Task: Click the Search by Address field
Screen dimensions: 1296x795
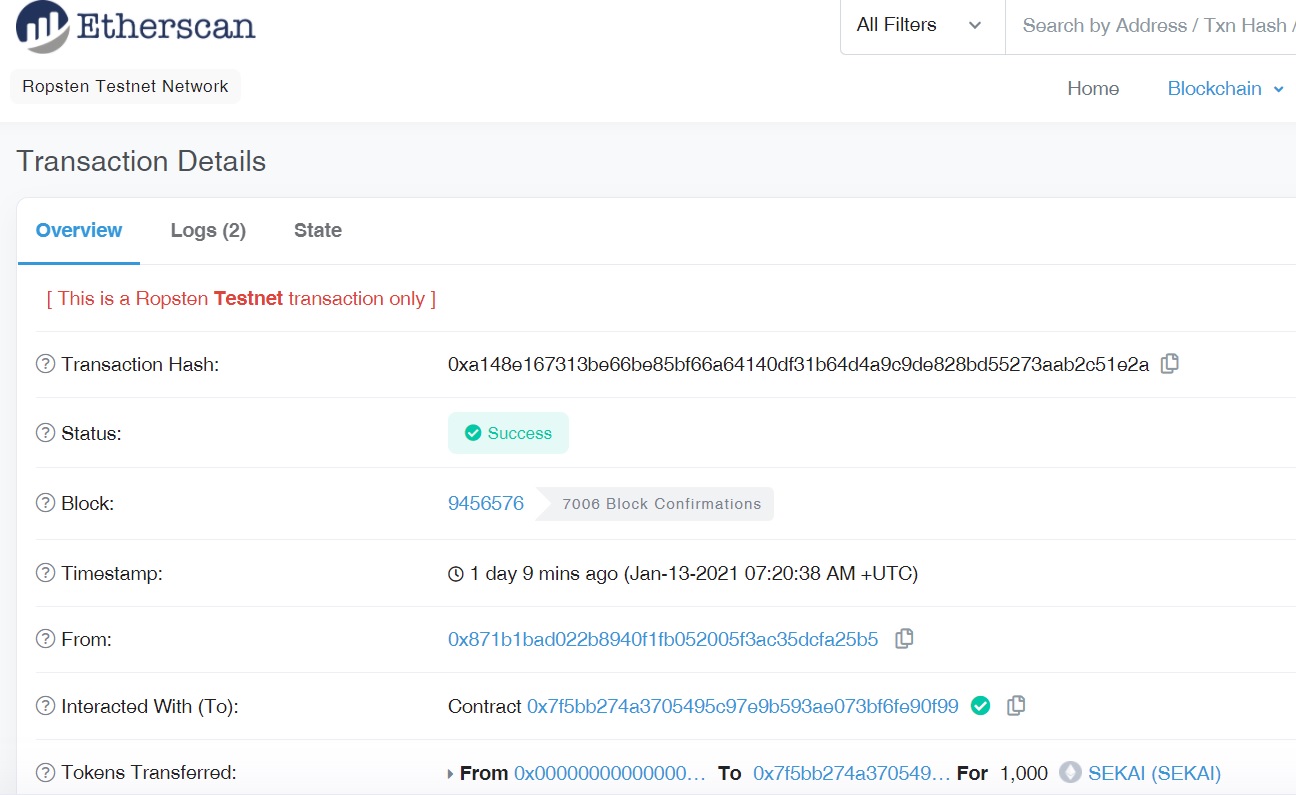Action: [1151, 26]
